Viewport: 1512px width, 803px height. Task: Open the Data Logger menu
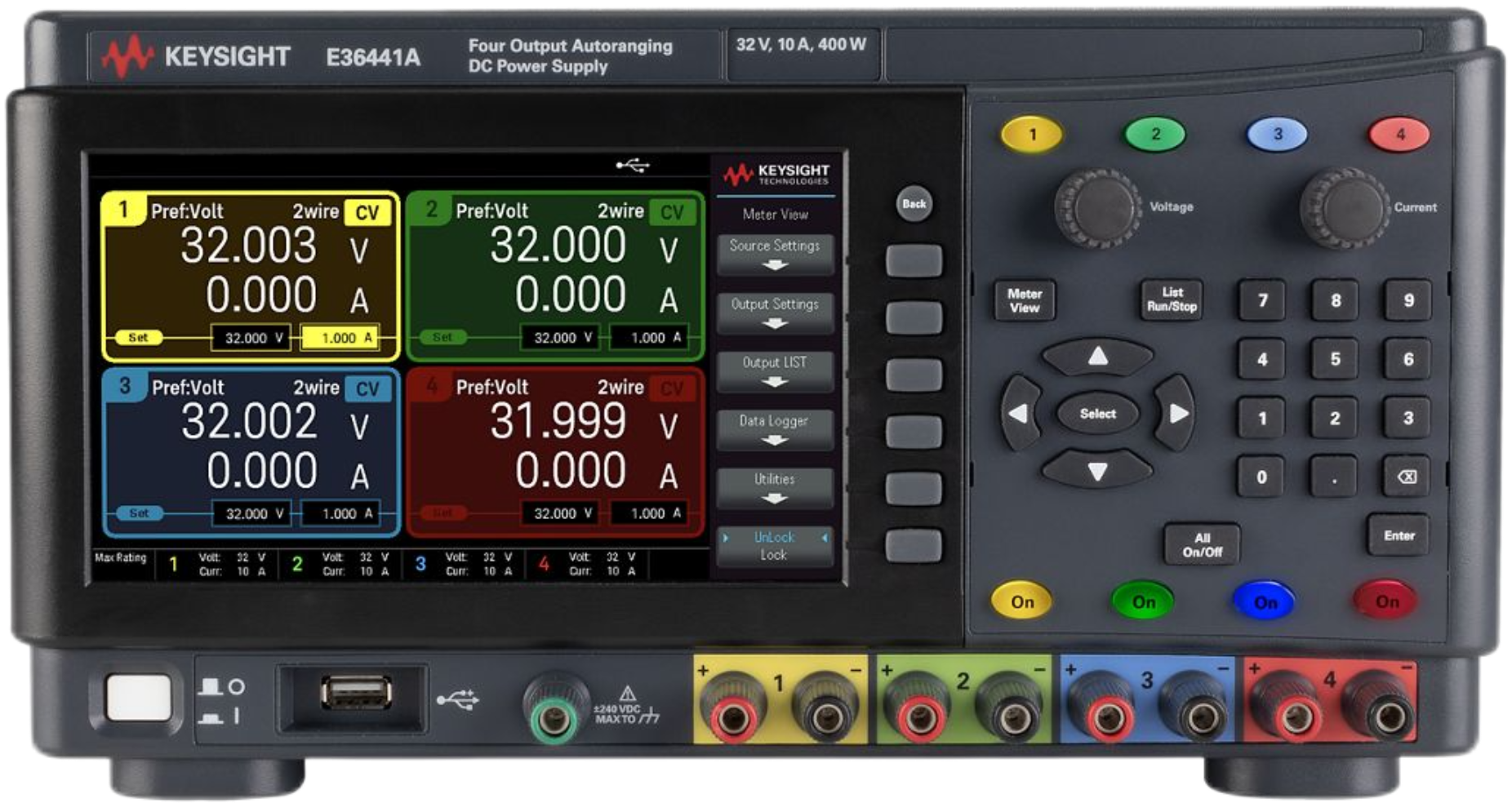pyautogui.click(x=774, y=429)
